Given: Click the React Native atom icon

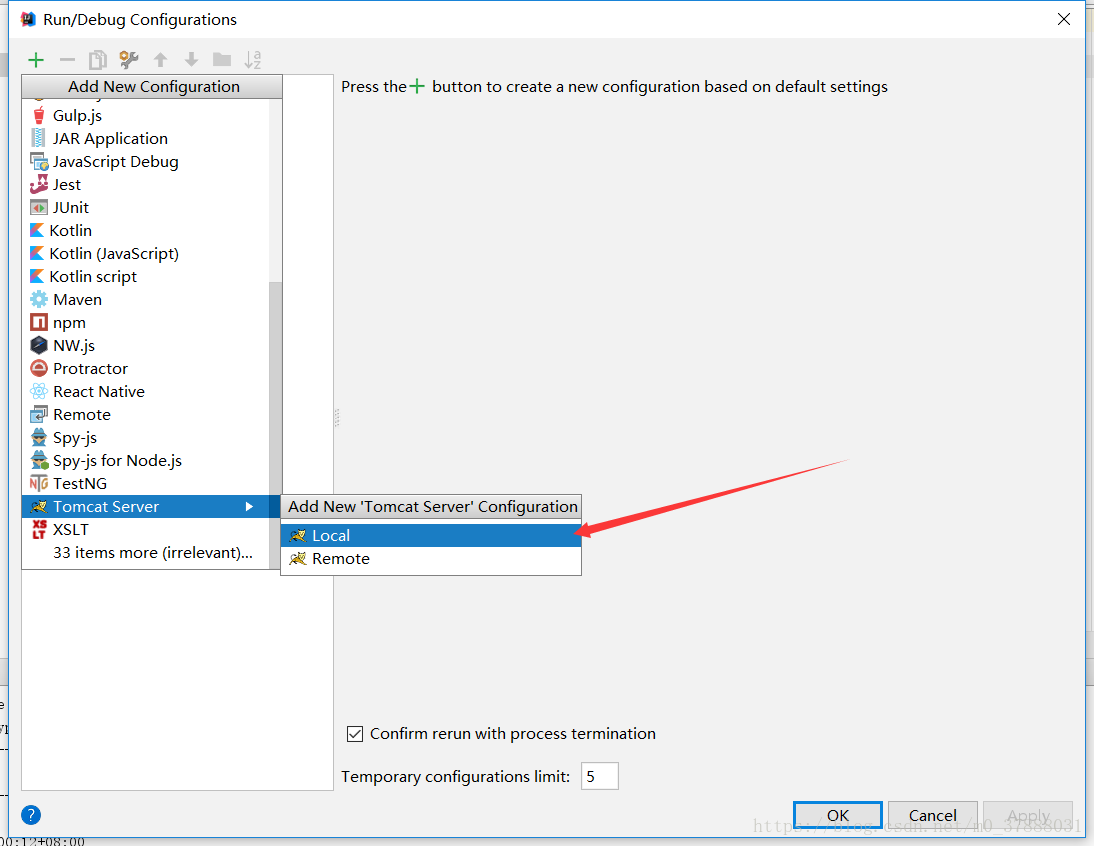Looking at the screenshot, I should click(x=39, y=392).
